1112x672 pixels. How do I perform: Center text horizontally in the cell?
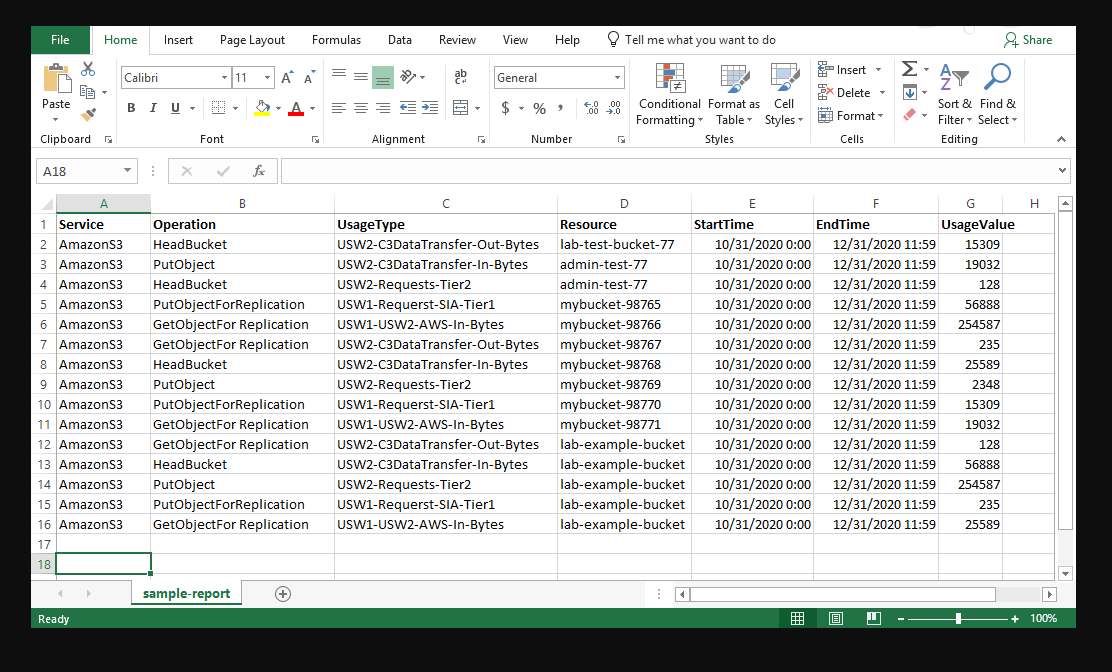(x=361, y=108)
